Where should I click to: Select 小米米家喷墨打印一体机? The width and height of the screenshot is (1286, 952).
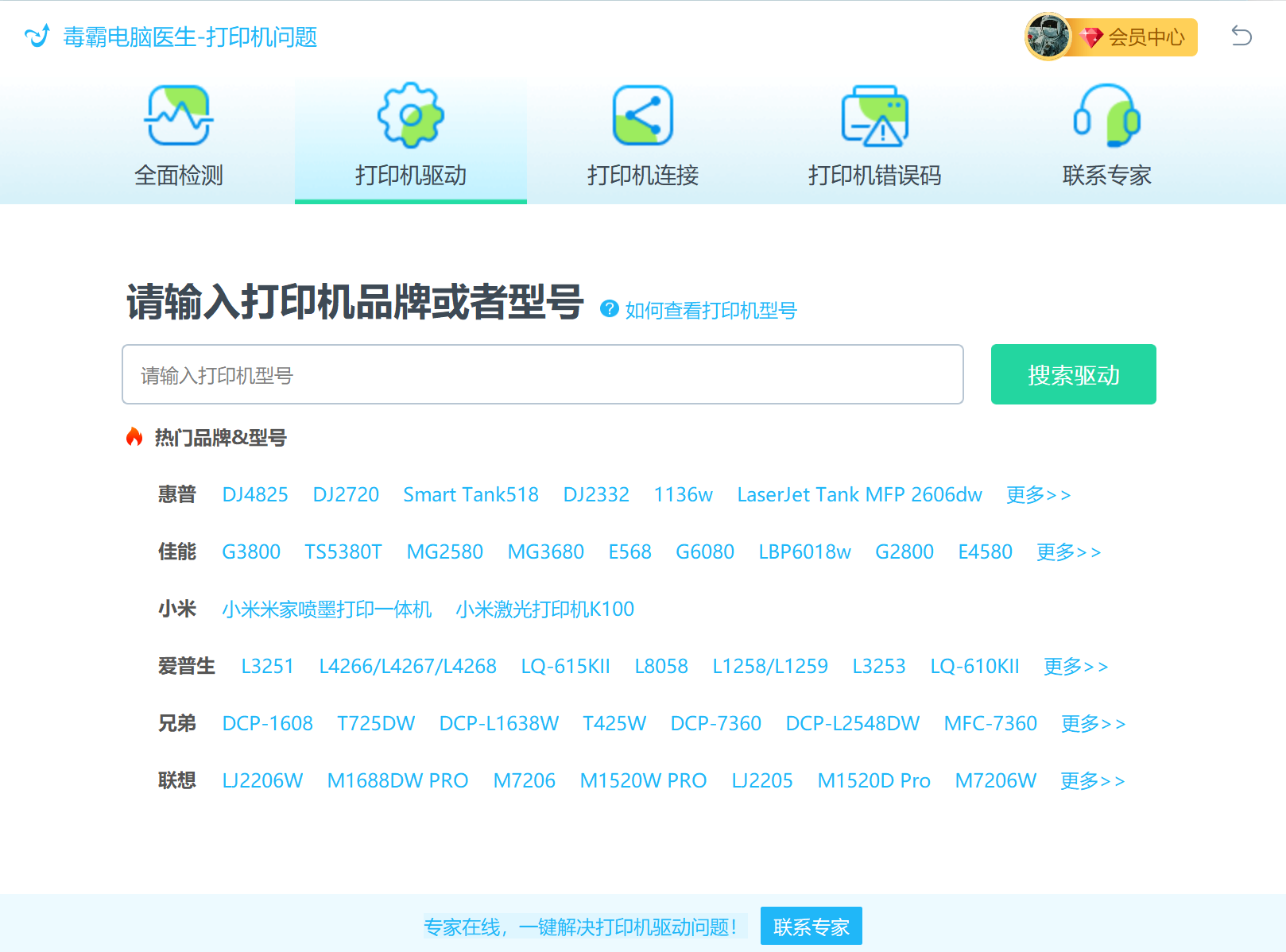click(x=327, y=609)
